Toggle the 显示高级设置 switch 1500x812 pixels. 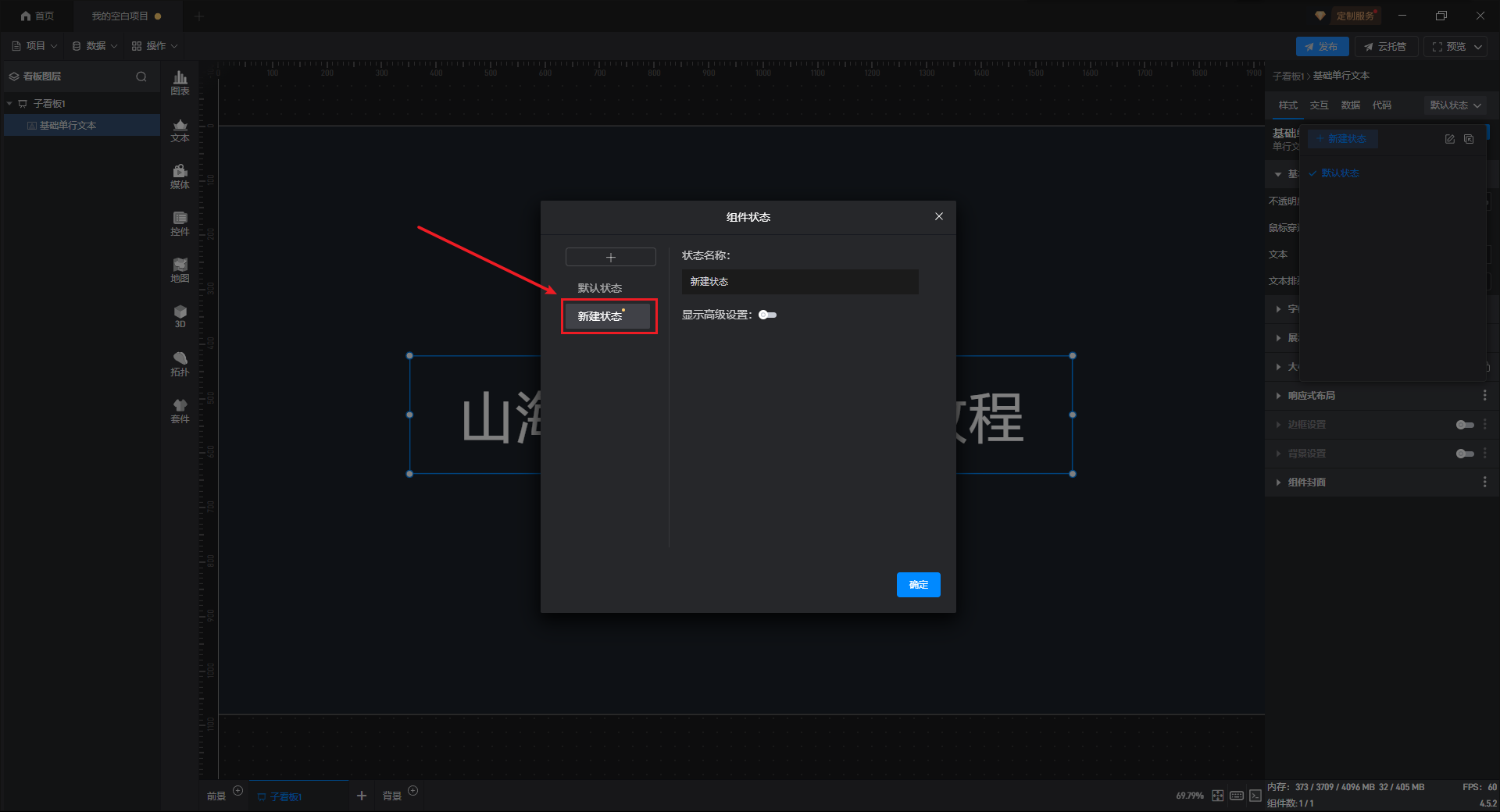coord(768,315)
